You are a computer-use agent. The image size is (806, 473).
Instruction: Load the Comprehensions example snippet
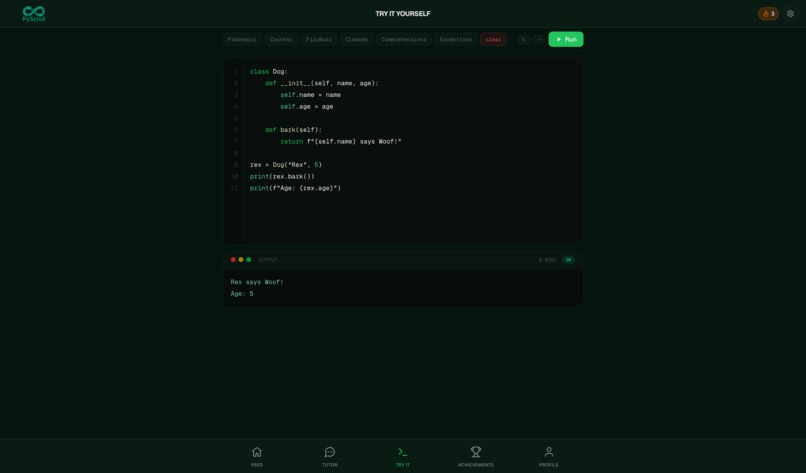[404, 40]
